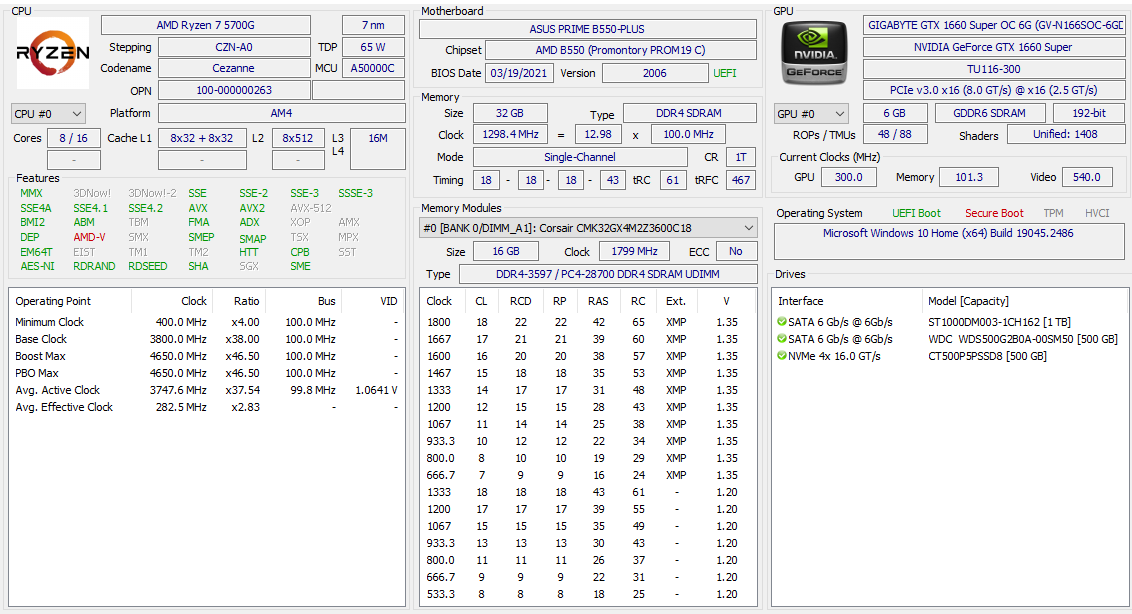Screen dimensions: 1132x614
Task: Click the AM4 platform field
Action: [x=282, y=113]
